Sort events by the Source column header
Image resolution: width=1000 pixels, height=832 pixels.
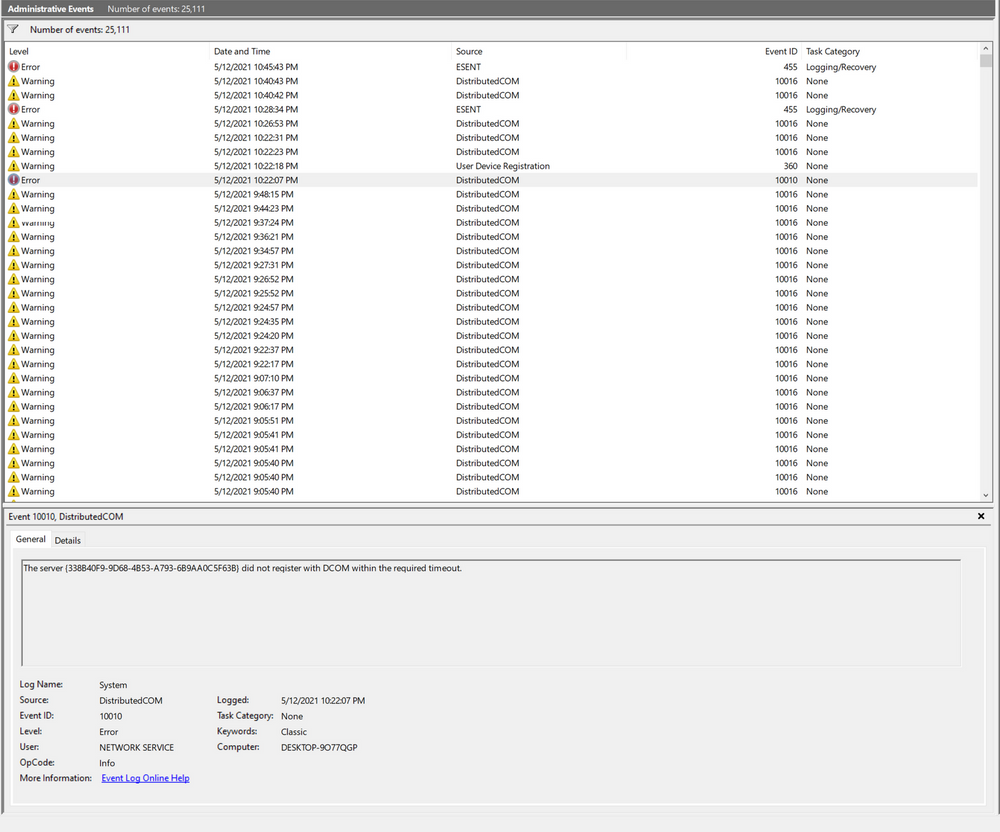[470, 51]
